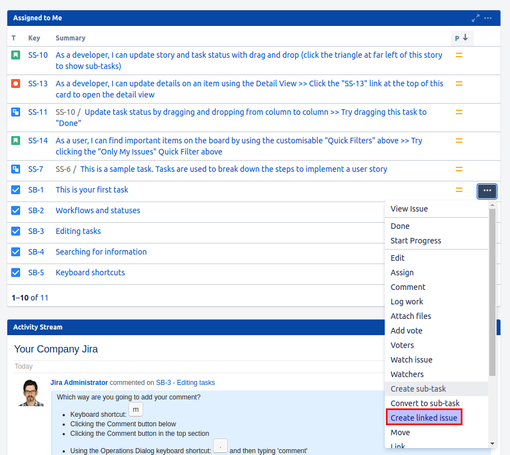Choose Done in the actions menu

pos(400,226)
